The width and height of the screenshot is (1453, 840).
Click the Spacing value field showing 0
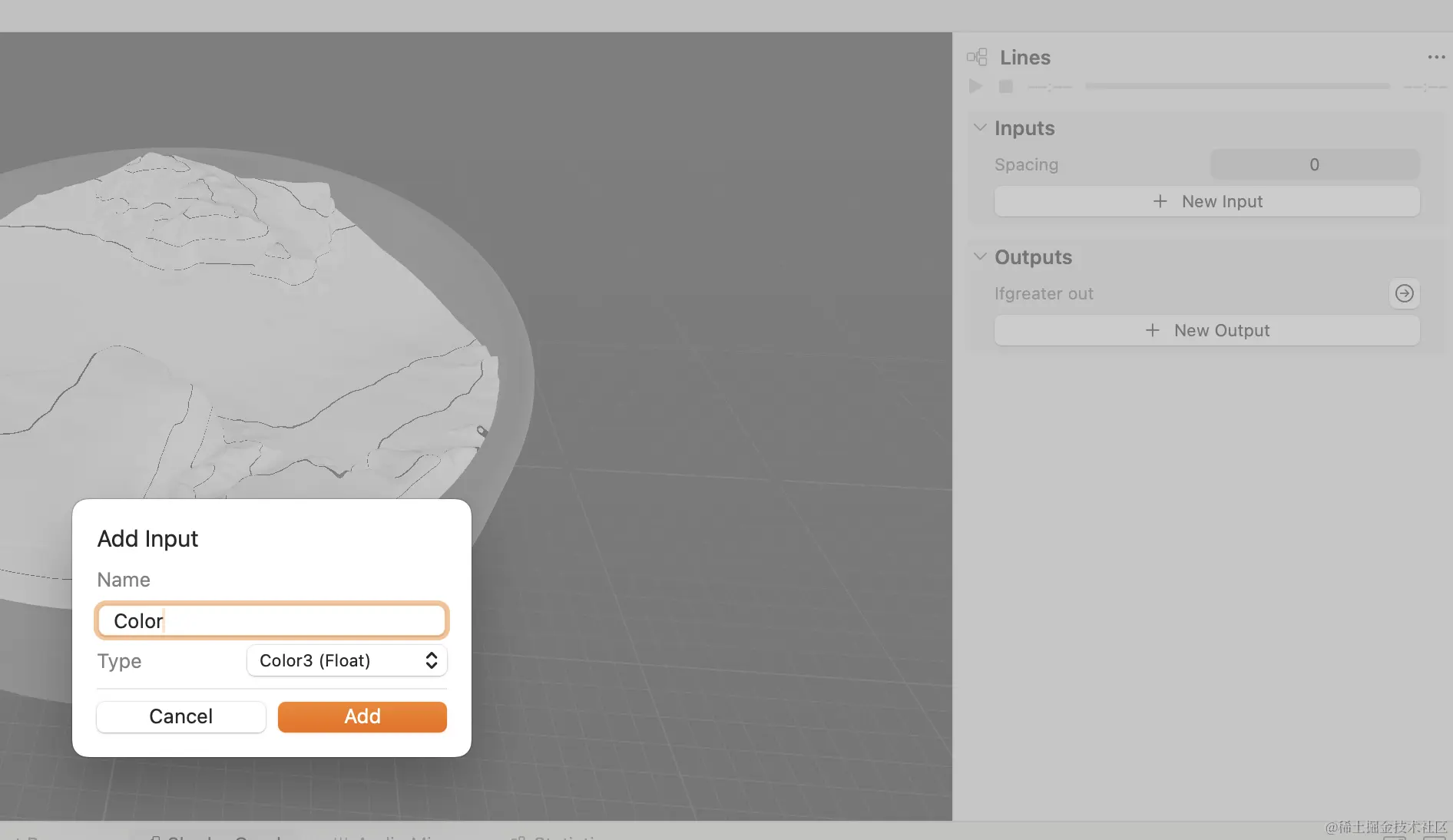tap(1315, 164)
